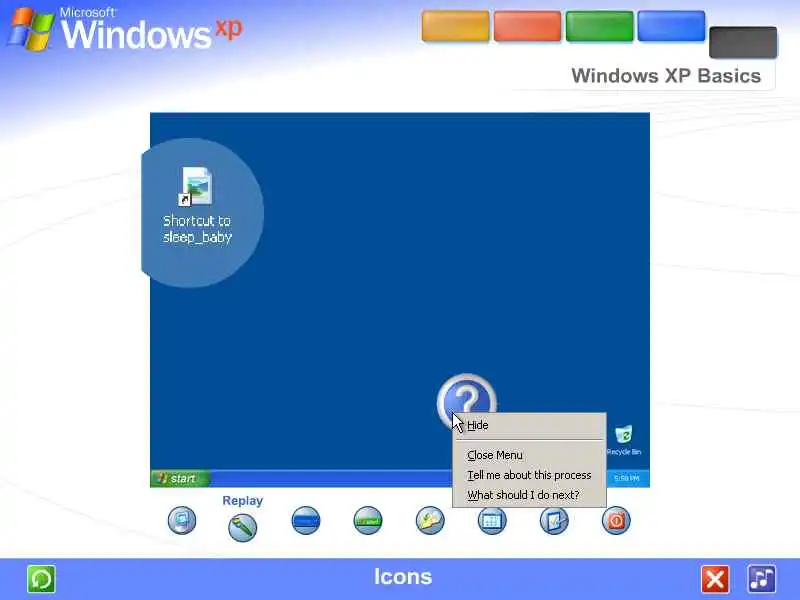Click the green colored tab button
This screenshot has height=600, width=800.
tap(599, 26)
